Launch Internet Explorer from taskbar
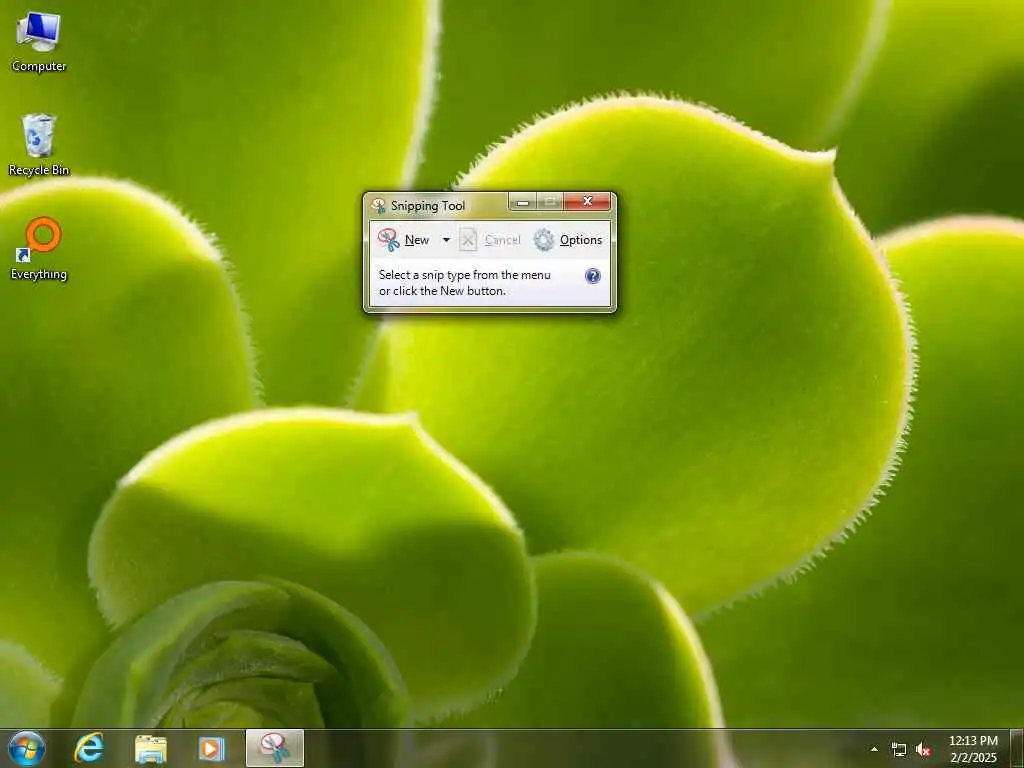1024x768 pixels. coord(89,748)
